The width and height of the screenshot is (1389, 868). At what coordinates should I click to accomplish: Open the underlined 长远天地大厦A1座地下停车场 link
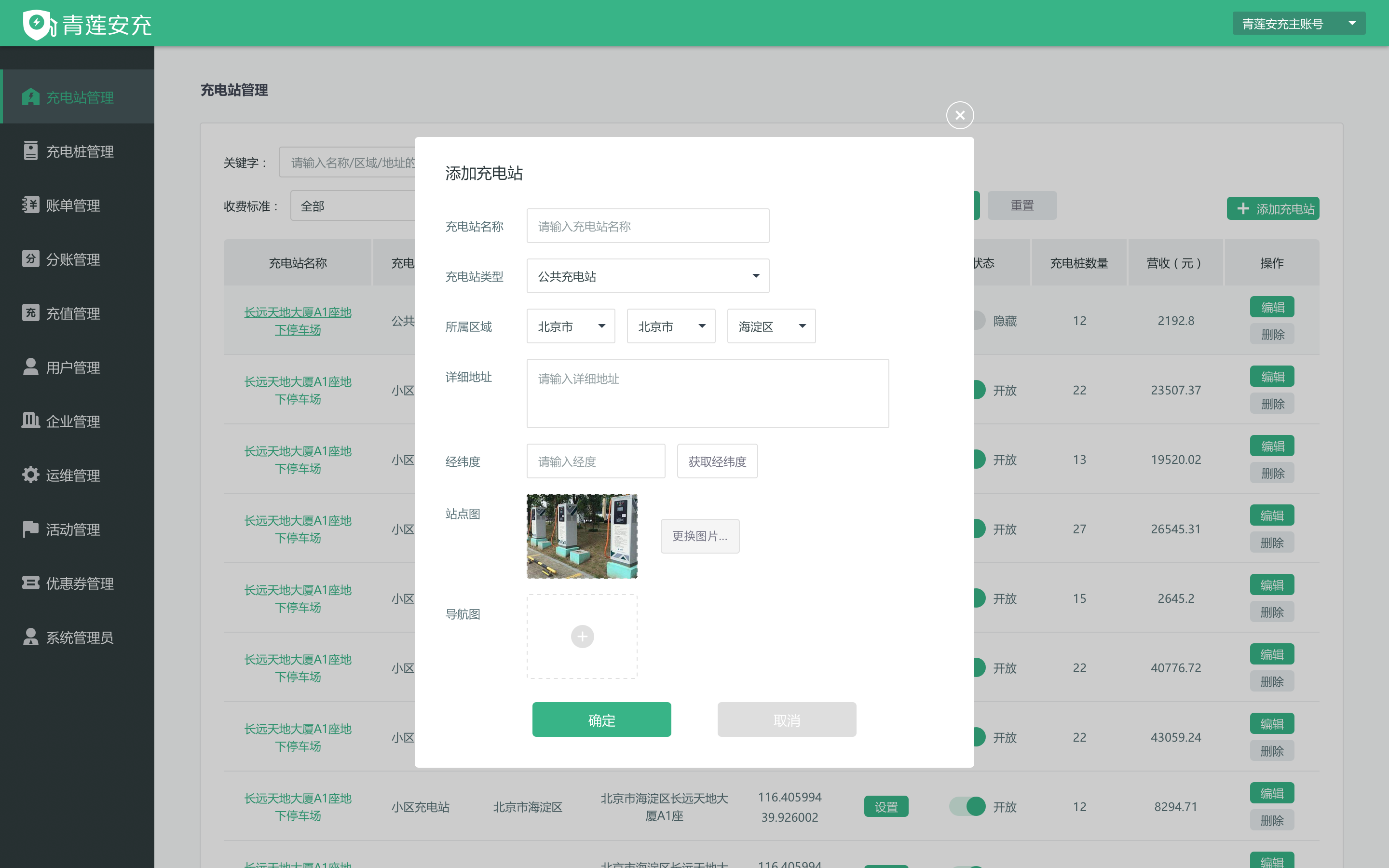pos(297,320)
